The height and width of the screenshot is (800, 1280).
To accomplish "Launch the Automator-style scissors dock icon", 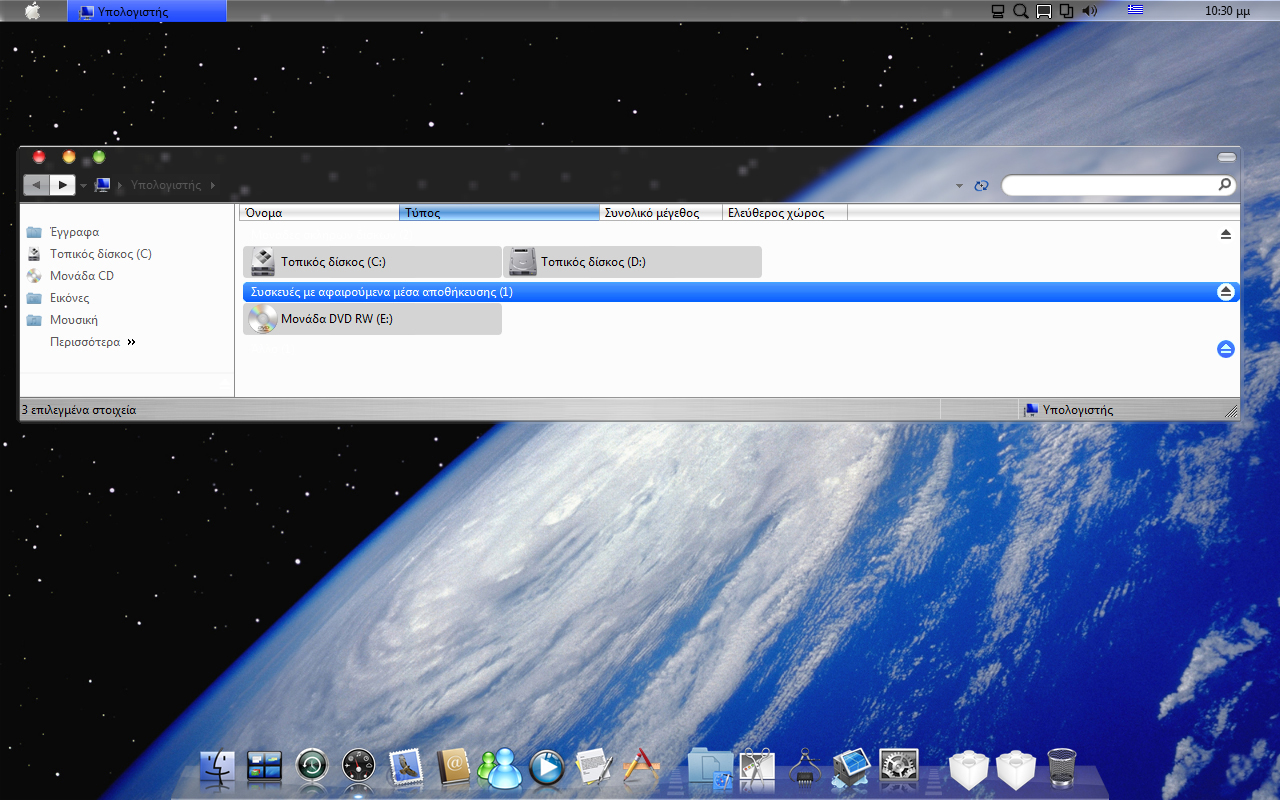I will (x=757, y=767).
